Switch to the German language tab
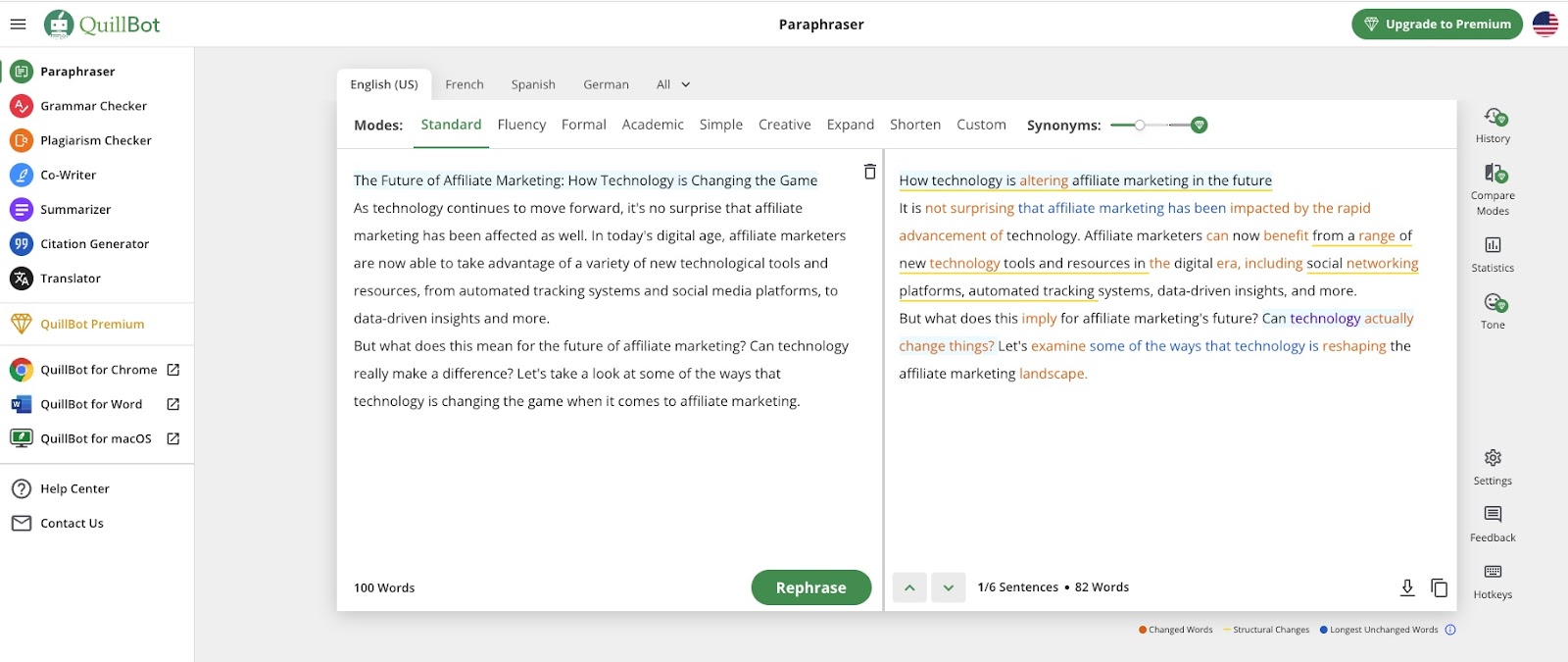The height and width of the screenshot is (662, 1568). (x=606, y=84)
